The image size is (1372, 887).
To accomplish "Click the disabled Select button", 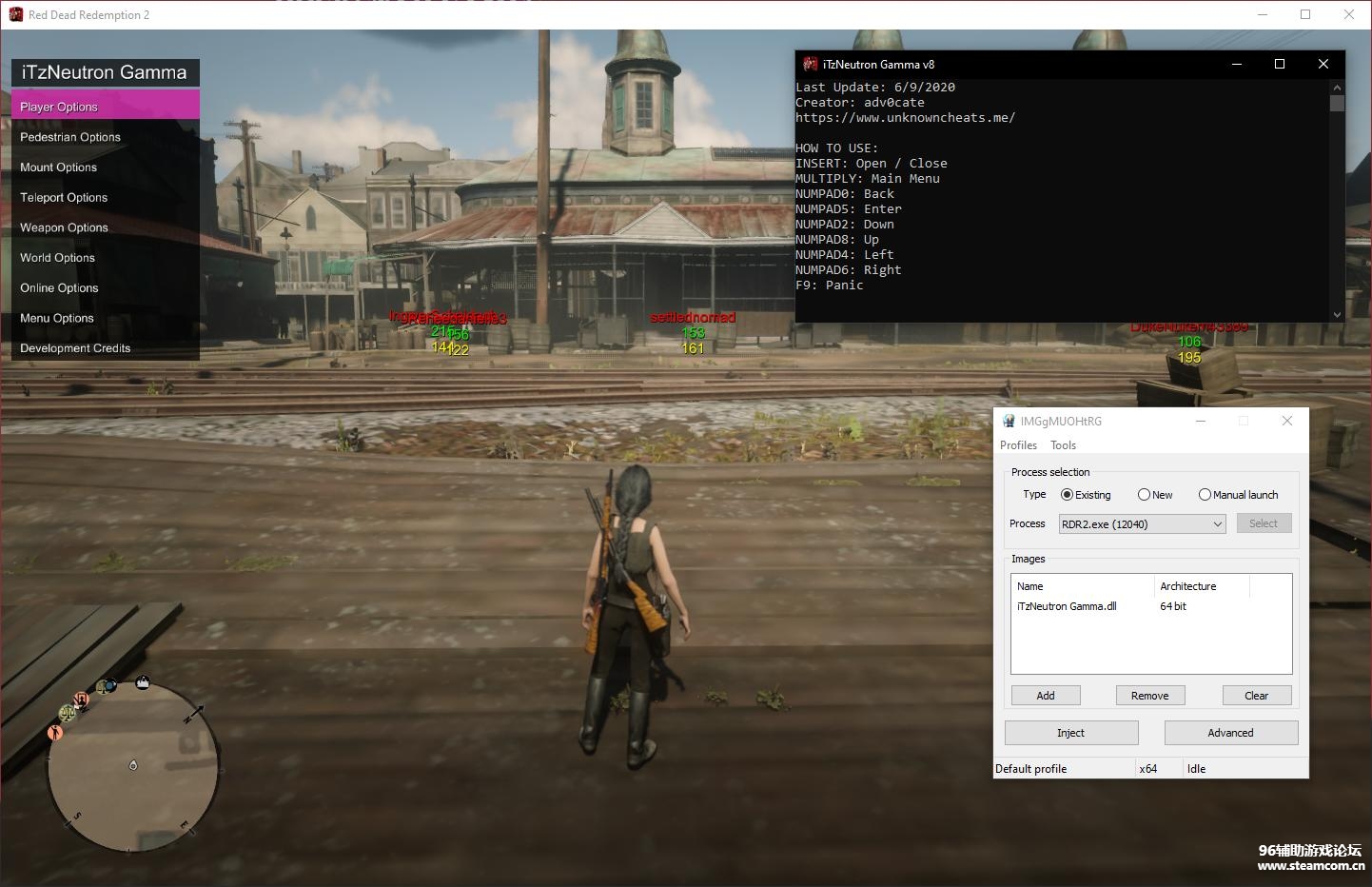I will [x=1264, y=523].
